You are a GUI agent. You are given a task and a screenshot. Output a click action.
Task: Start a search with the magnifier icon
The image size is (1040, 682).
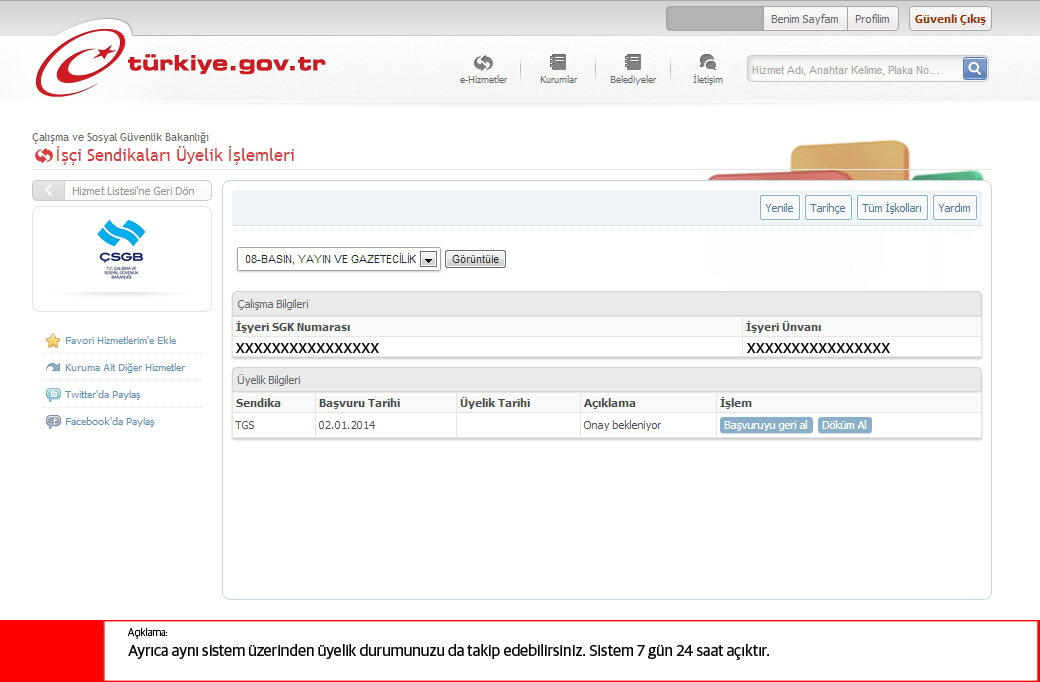[x=974, y=68]
